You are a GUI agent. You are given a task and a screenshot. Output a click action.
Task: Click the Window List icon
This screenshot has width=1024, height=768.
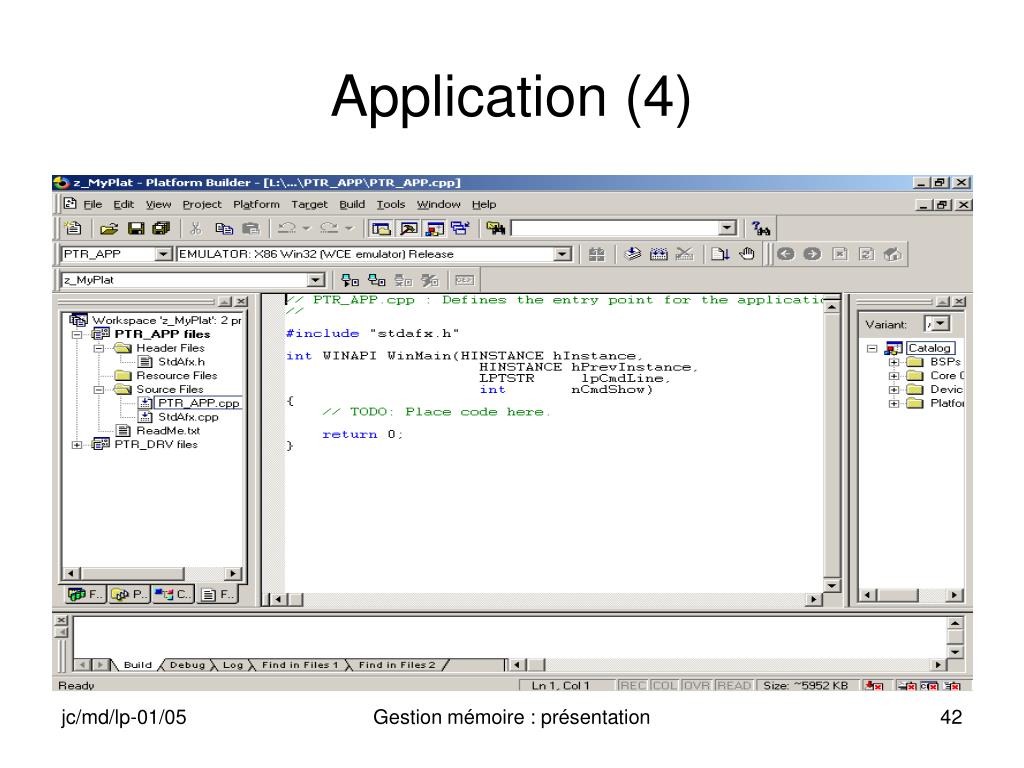pyautogui.click(x=460, y=228)
